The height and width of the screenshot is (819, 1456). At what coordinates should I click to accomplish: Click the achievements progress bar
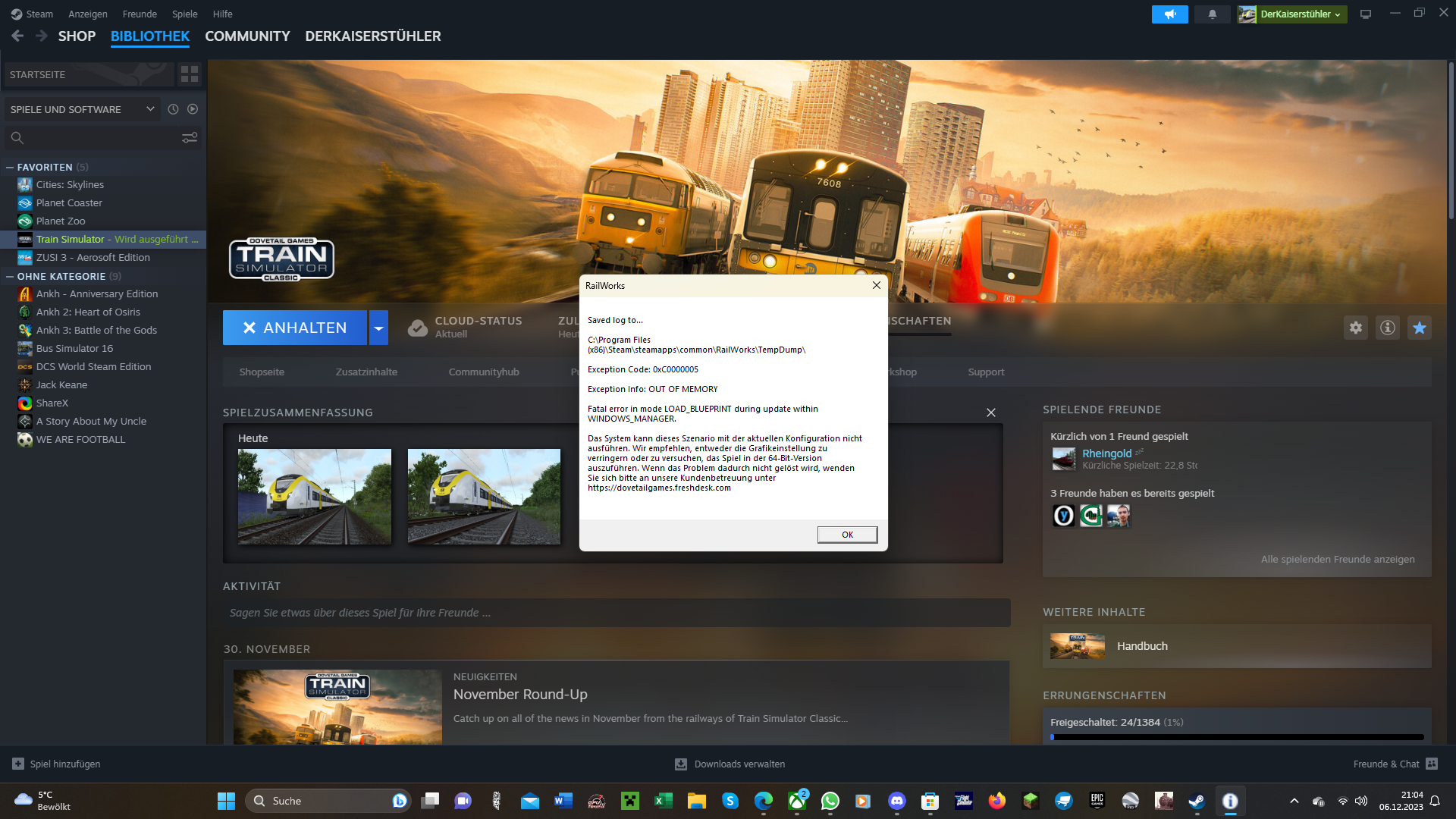pyautogui.click(x=1236, y=736)
